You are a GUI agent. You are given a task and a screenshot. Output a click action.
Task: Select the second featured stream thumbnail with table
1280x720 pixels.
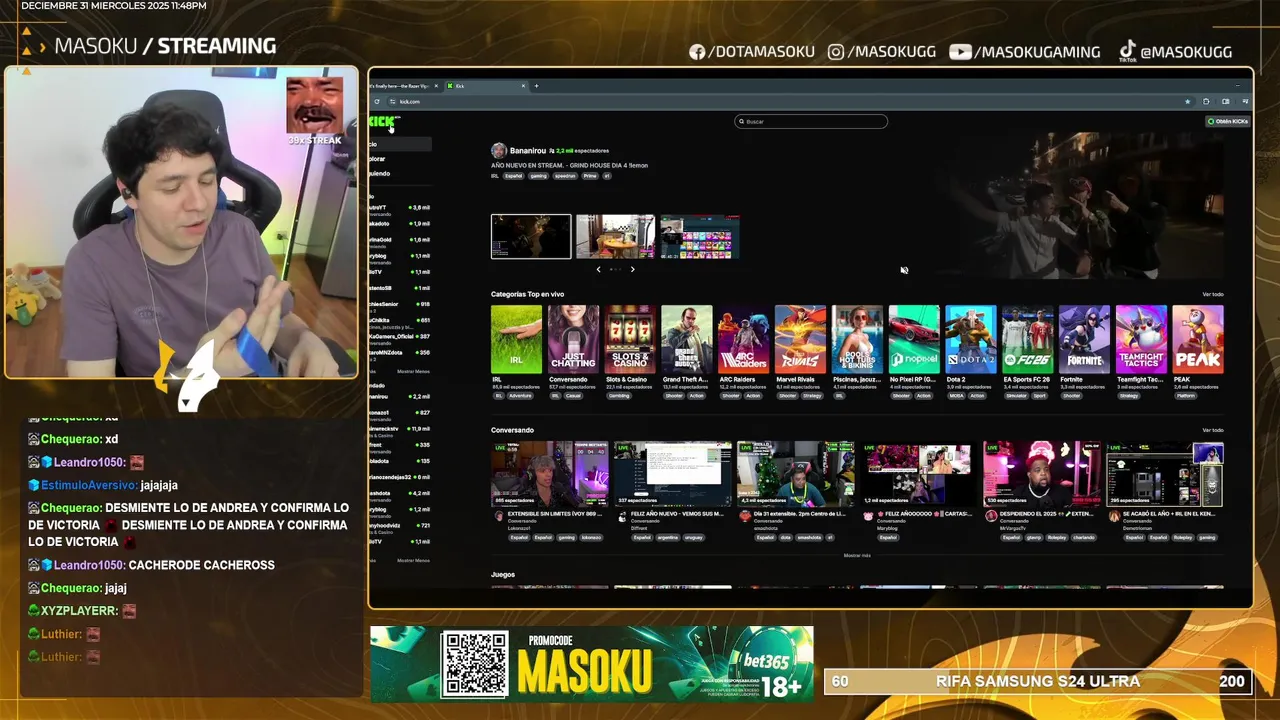(x=615, y=237)
